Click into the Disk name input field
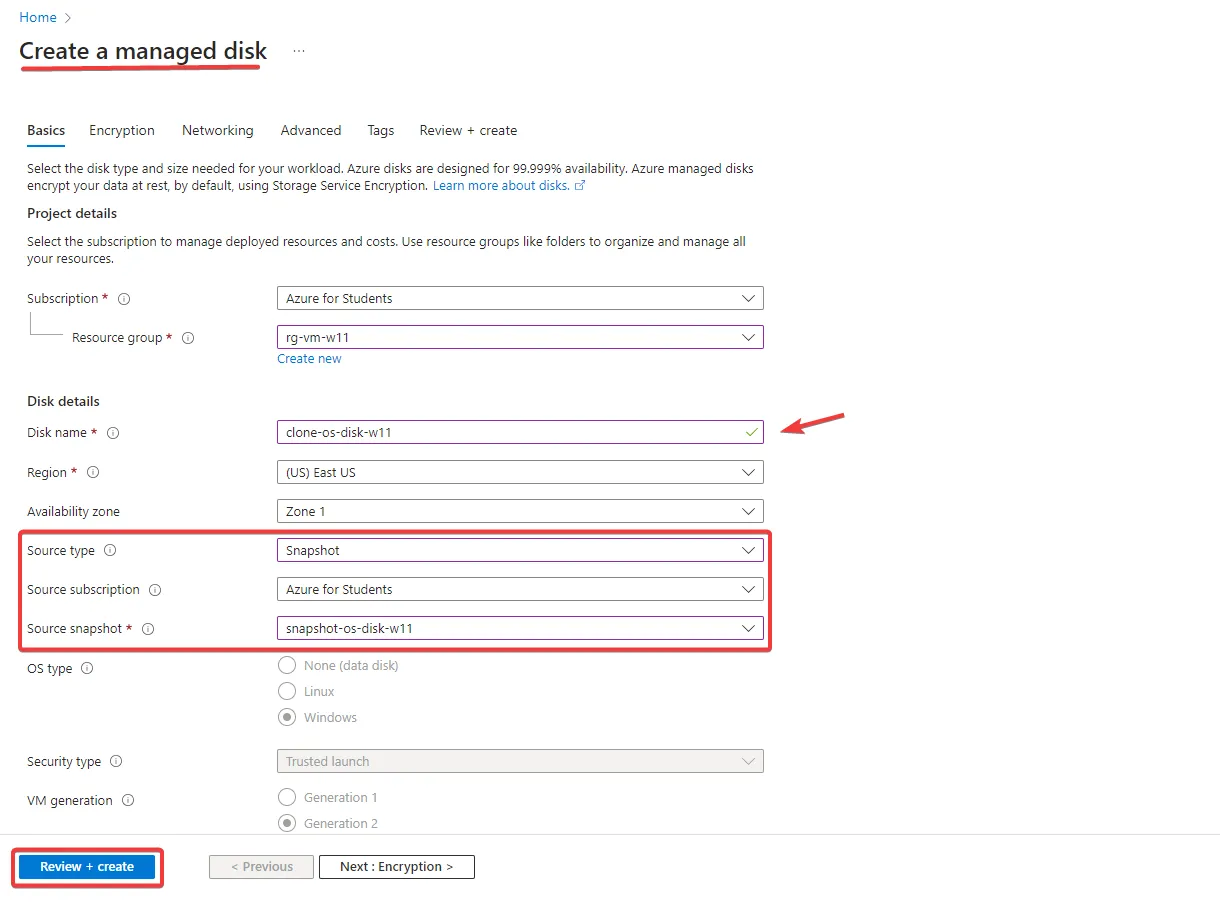 520,432
